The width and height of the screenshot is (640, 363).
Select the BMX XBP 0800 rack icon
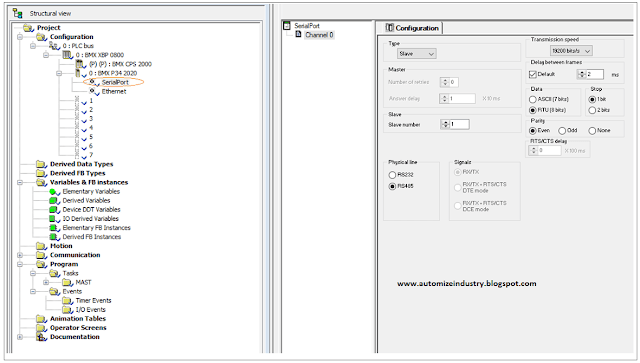click(x=67, y=55)
